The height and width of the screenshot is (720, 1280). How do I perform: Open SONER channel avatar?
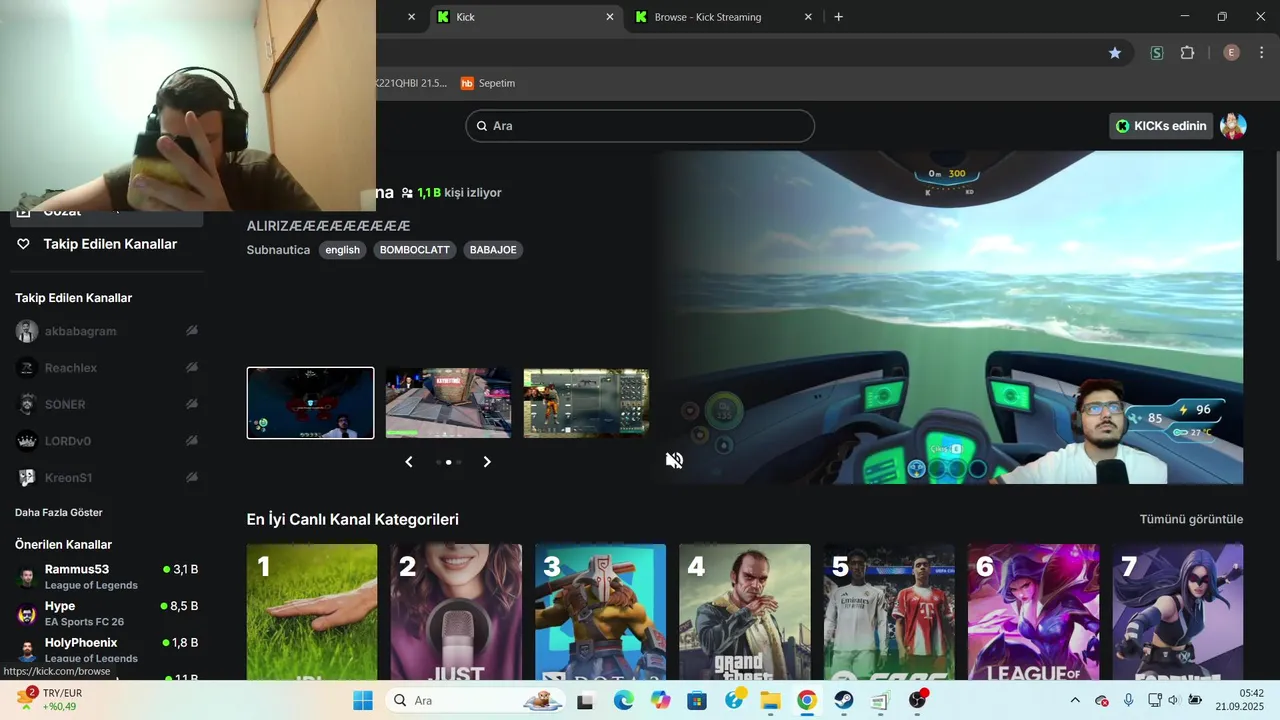[27, 404]
